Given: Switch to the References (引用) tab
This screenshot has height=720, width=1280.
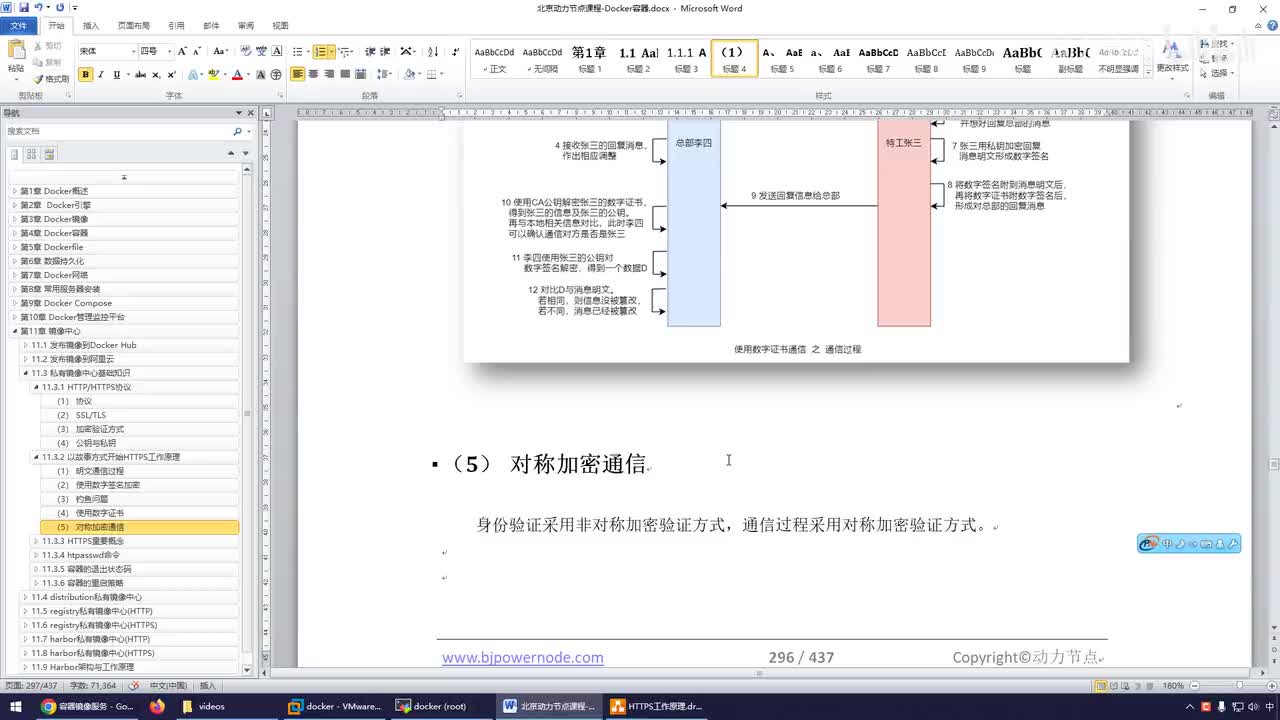Looking at the screenshot, I should 176,26.
